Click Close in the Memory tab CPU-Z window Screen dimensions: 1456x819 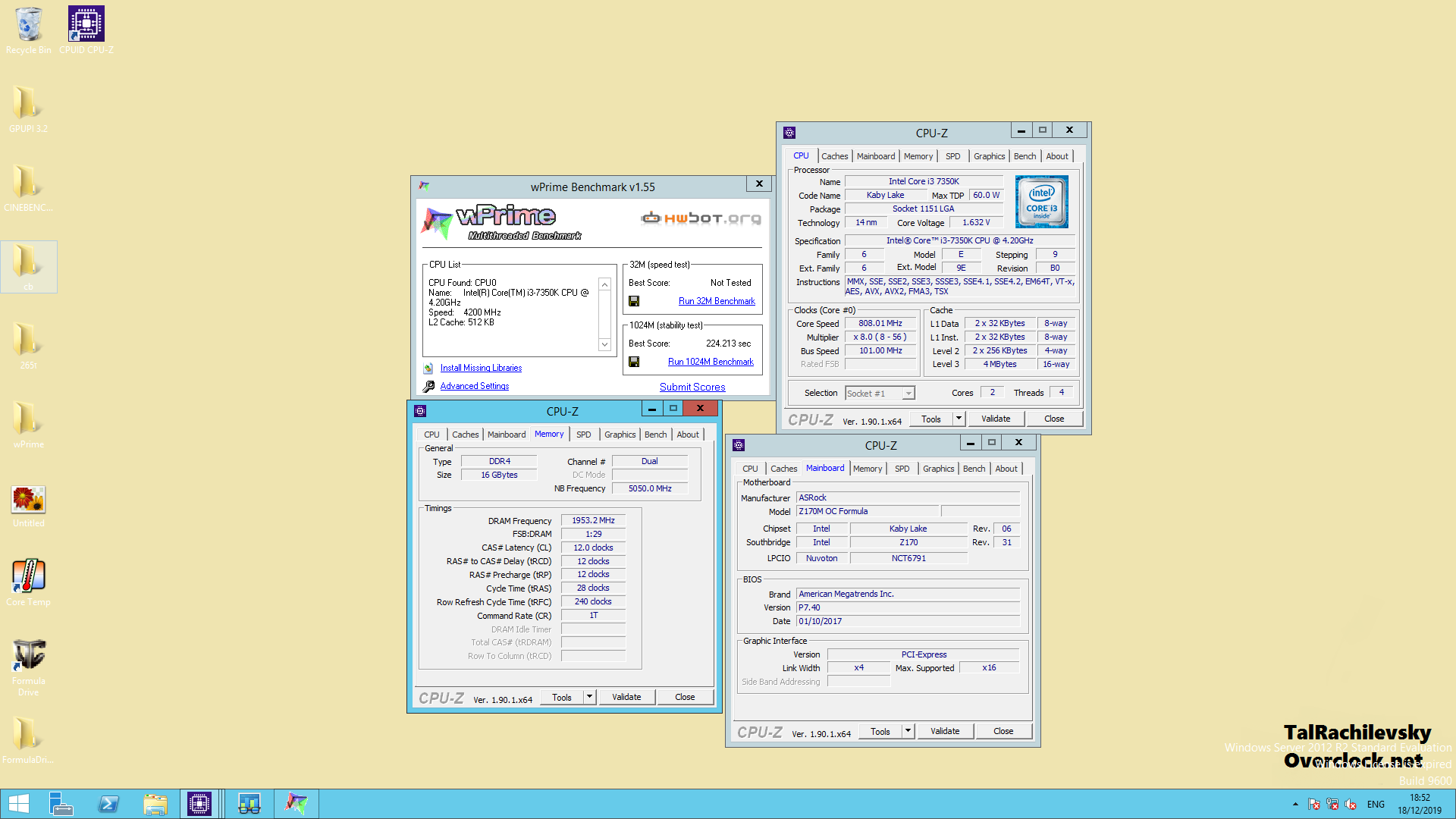(x=685, y=697)
